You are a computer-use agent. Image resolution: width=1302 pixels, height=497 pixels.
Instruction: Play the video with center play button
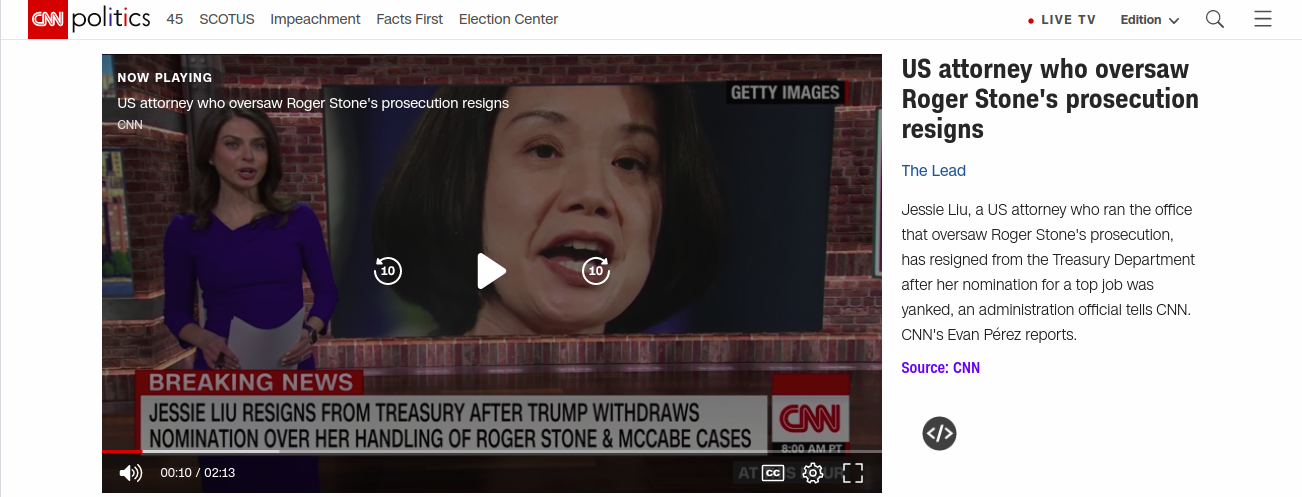coord(491,270)
